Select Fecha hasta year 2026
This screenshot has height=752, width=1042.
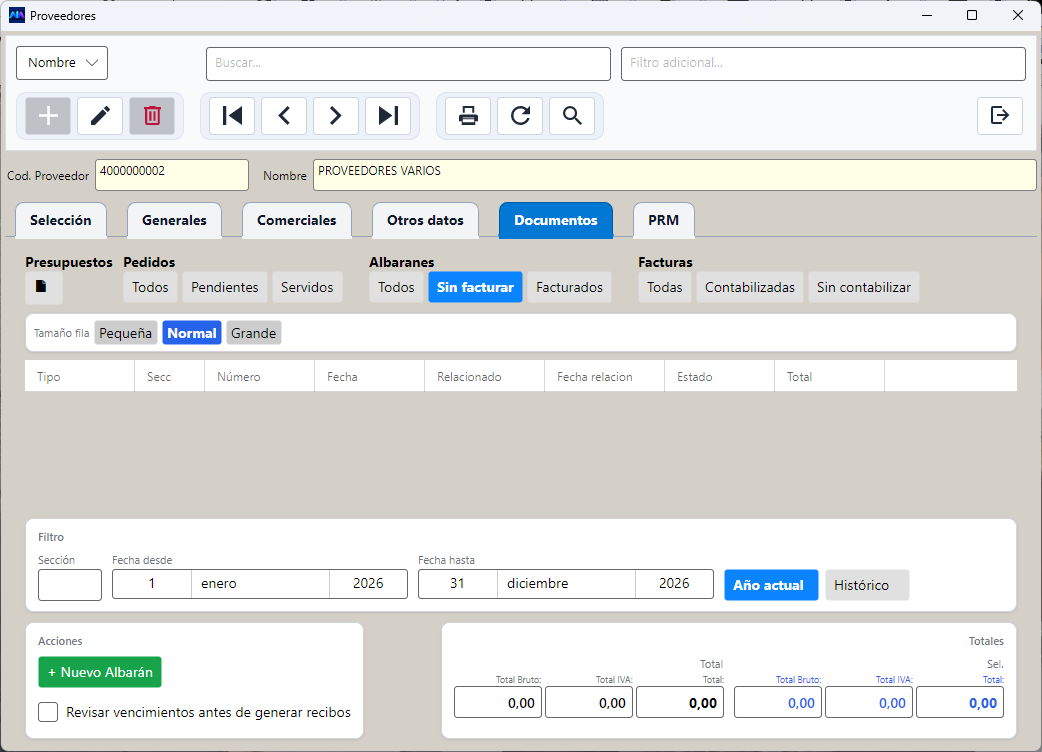tap(675, 583)
